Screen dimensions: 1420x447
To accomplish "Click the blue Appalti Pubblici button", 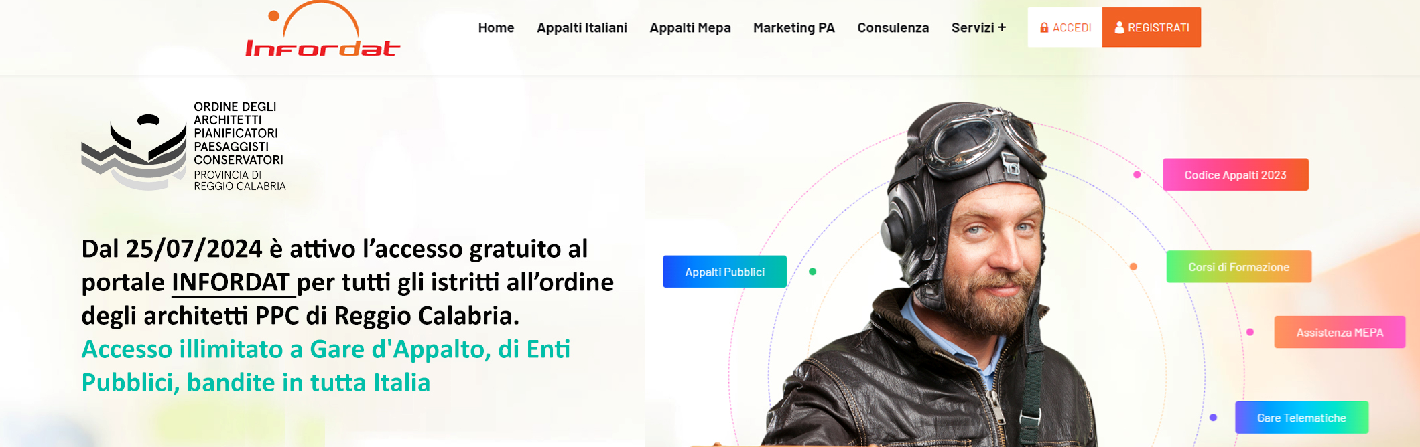I will tap(725, 272).
